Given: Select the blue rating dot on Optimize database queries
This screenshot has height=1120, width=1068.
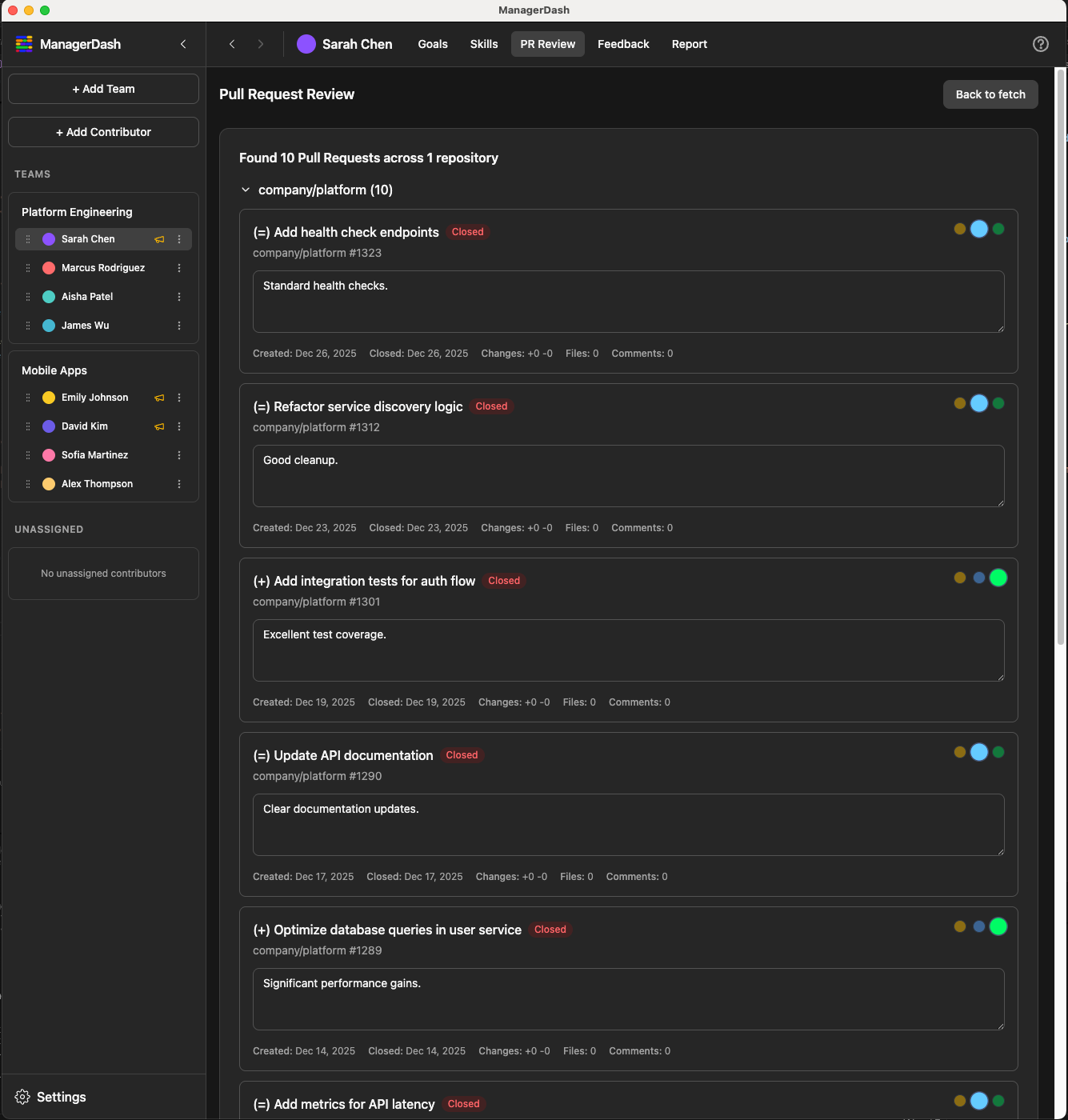Looking at the screenshot, I should pyautogui.click(x=978, y=926).
